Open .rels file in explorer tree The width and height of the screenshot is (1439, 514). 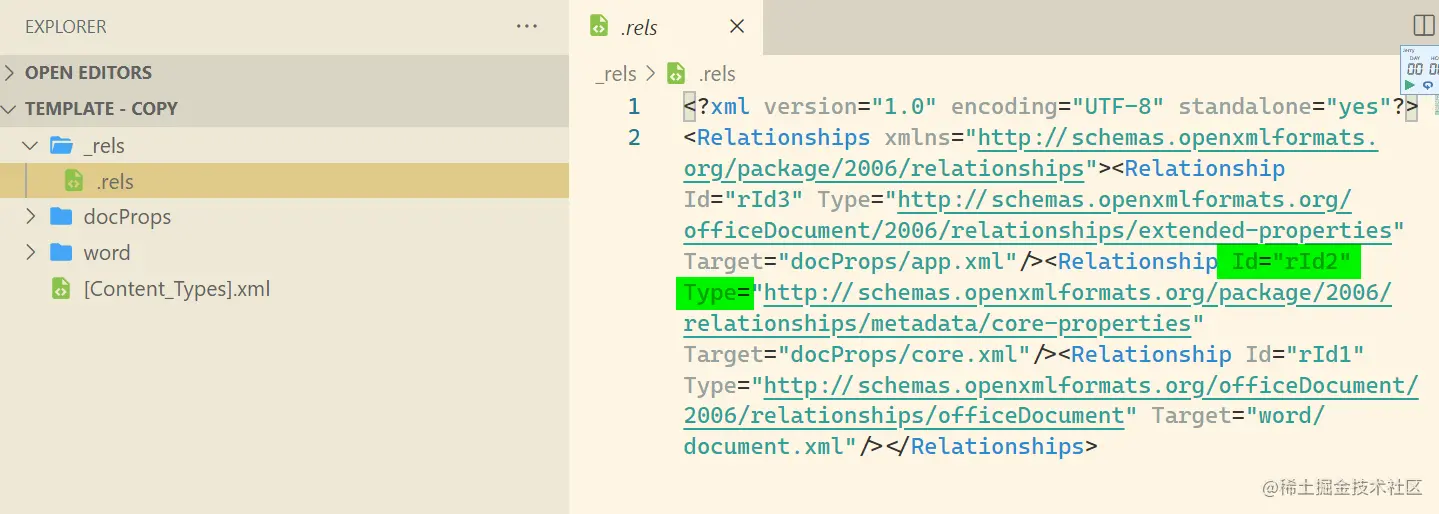[x=284, y=181]
